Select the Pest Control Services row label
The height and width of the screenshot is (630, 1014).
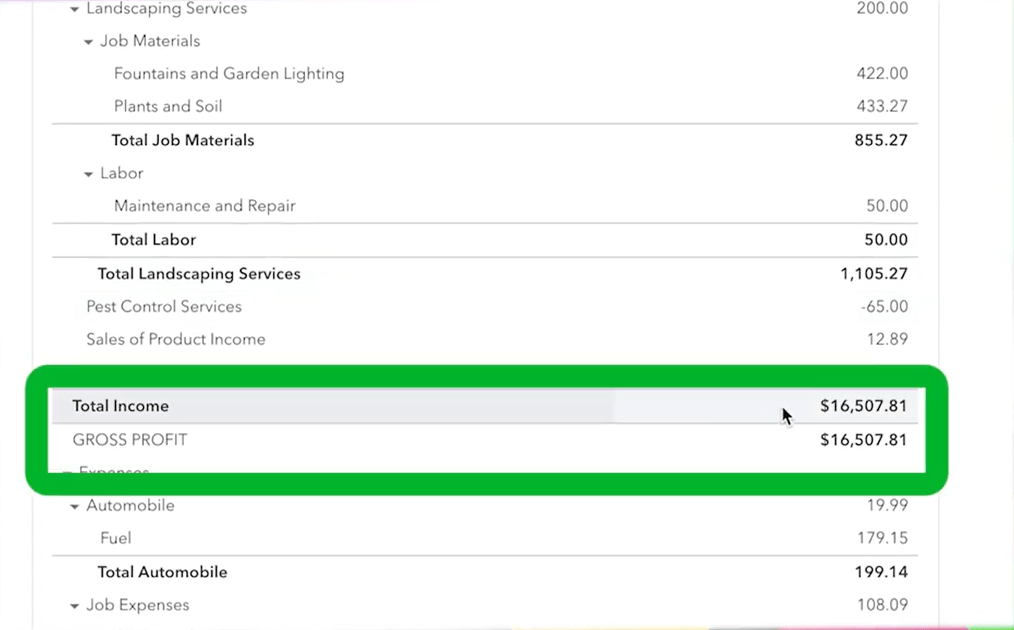164,307
